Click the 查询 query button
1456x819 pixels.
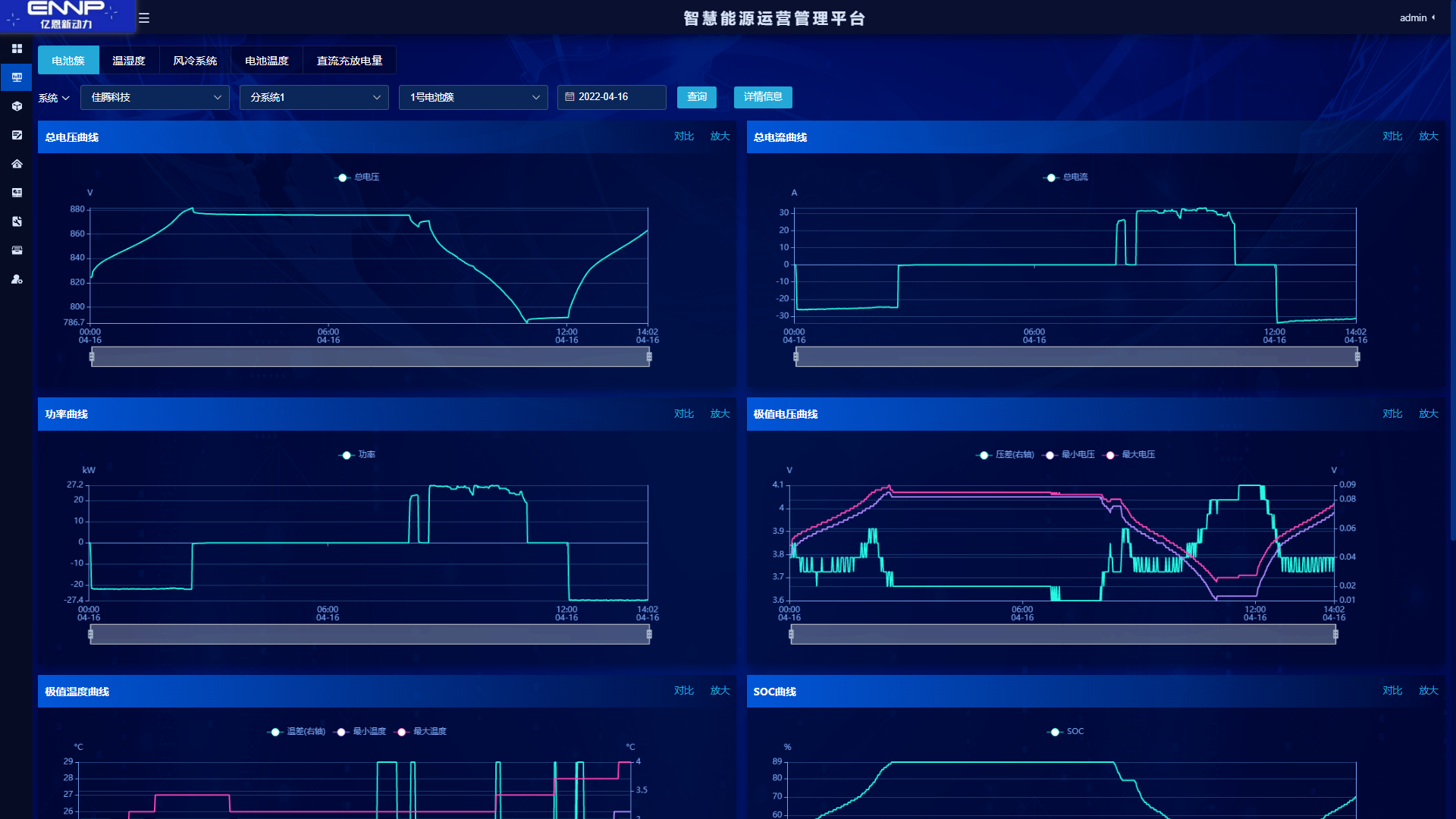pos(696,97)
